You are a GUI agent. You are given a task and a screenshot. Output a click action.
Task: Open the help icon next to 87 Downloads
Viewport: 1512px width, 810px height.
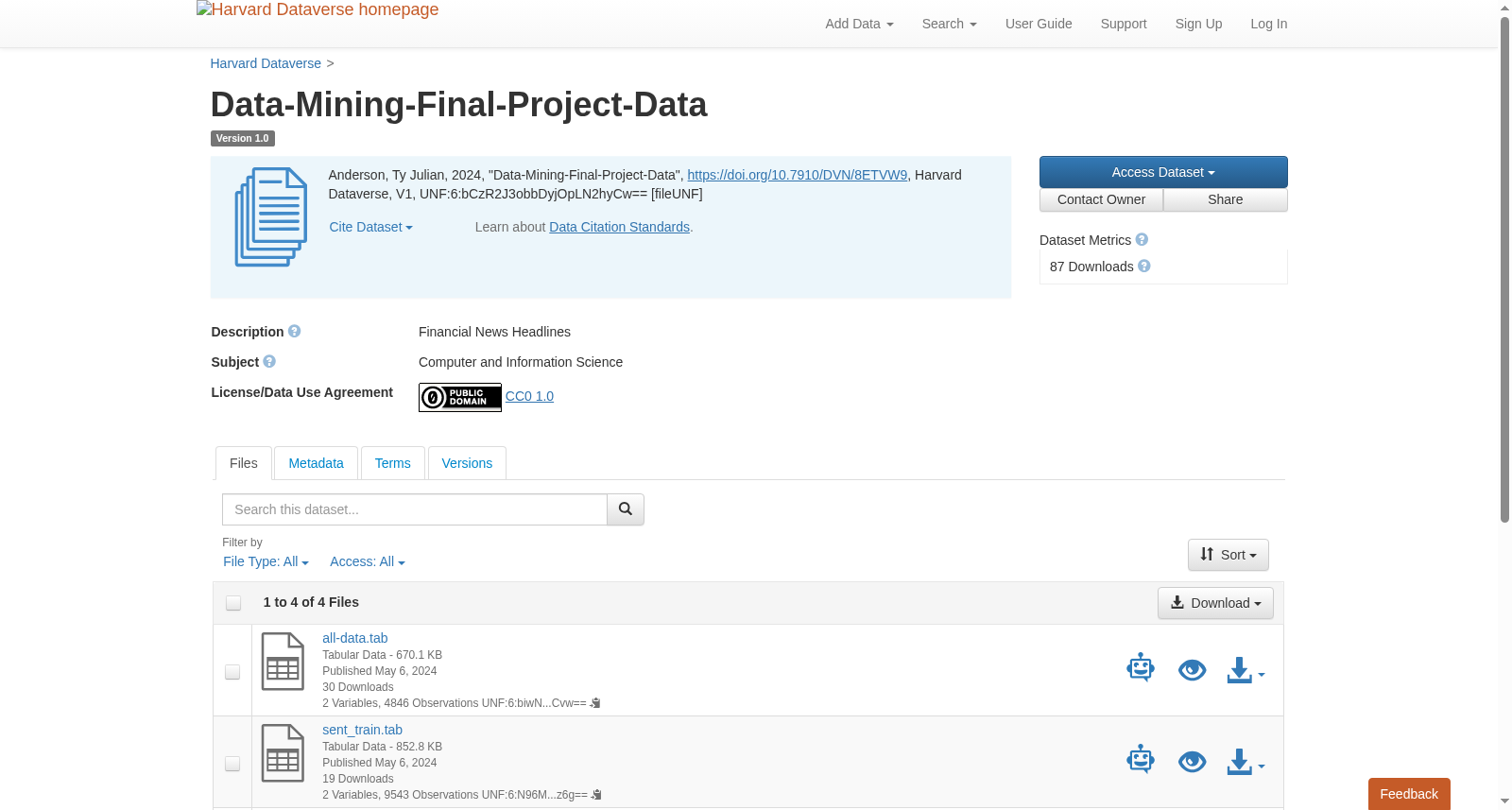click(x=1144, y=267)
